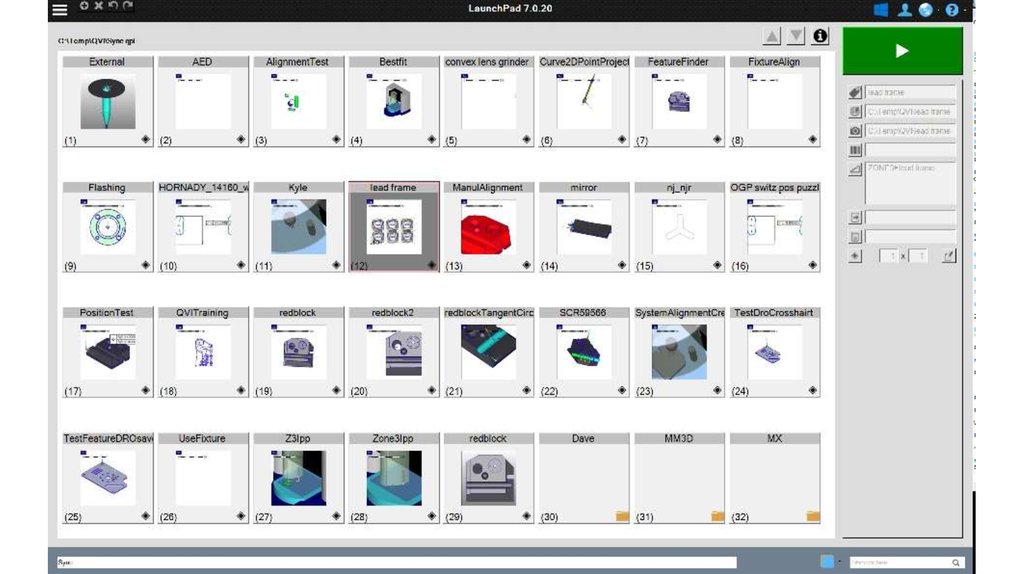Expand the blue color dropdown near search
This screenshot has height=574, width=1024.
(x=838, y=562)
